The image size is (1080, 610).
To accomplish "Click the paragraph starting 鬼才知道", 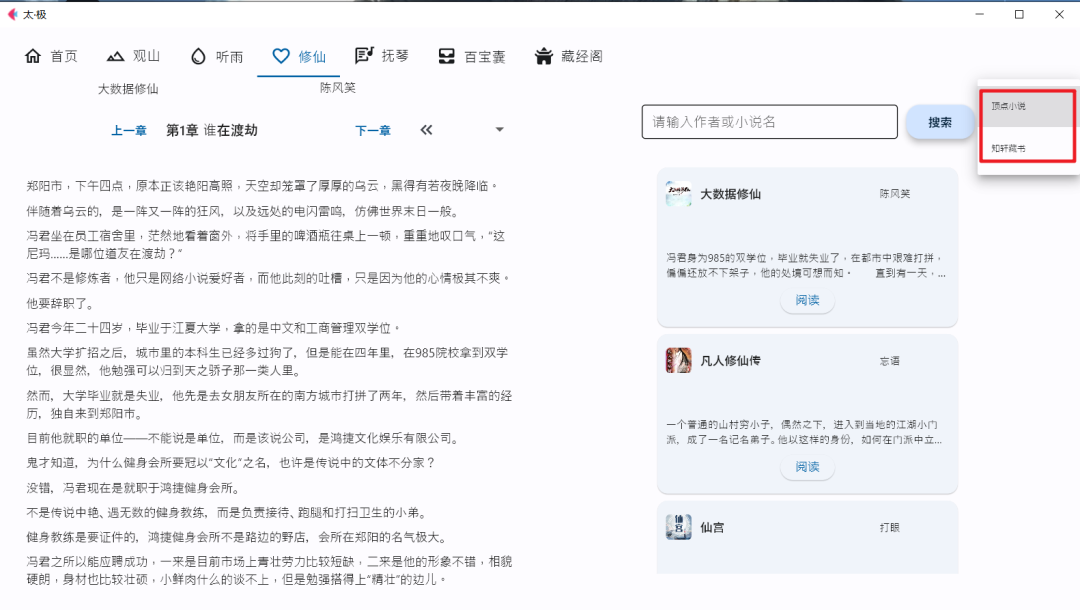I will click(231, 463).
